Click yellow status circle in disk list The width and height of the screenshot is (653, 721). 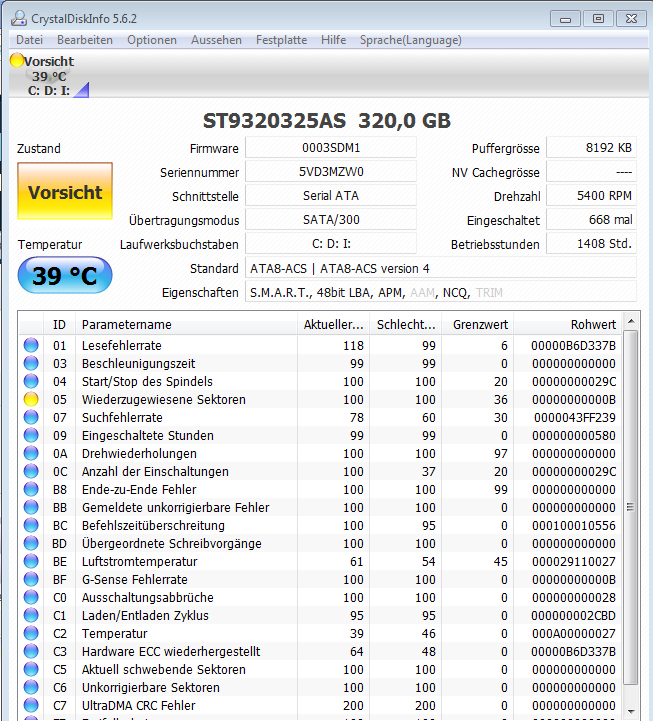click(17, 60)
